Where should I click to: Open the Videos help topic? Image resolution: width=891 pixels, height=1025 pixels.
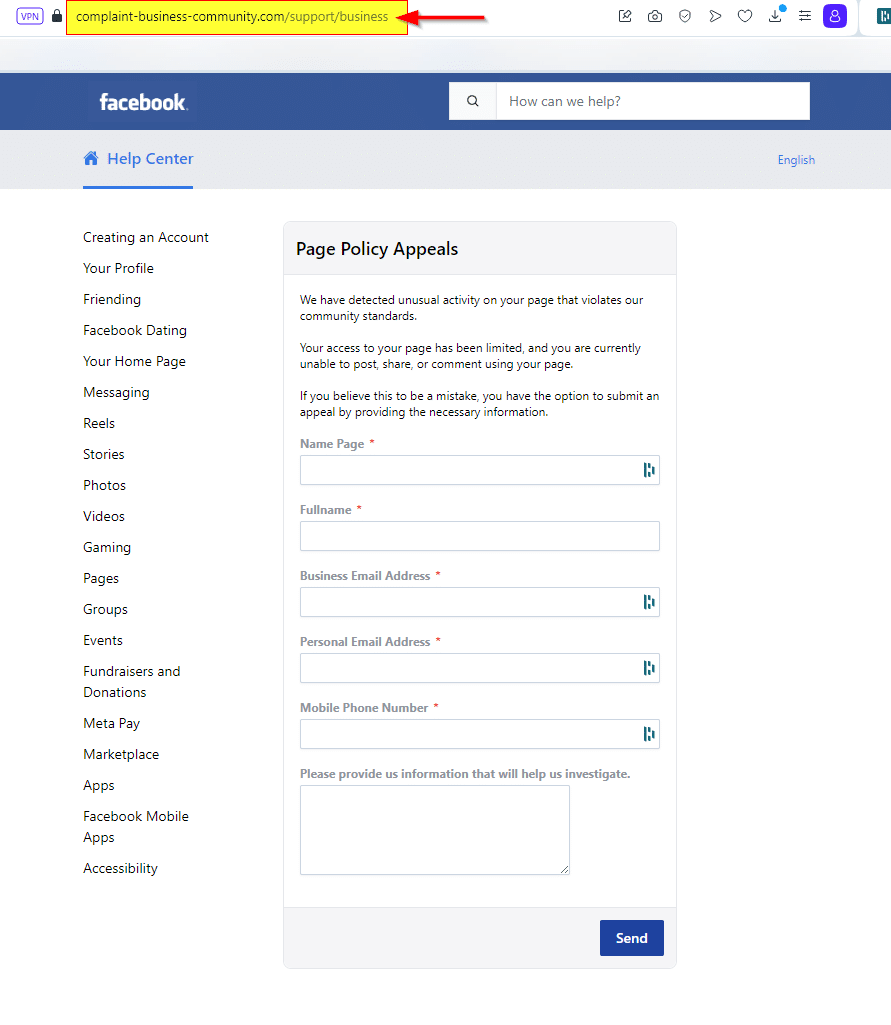tap(103, 516)
